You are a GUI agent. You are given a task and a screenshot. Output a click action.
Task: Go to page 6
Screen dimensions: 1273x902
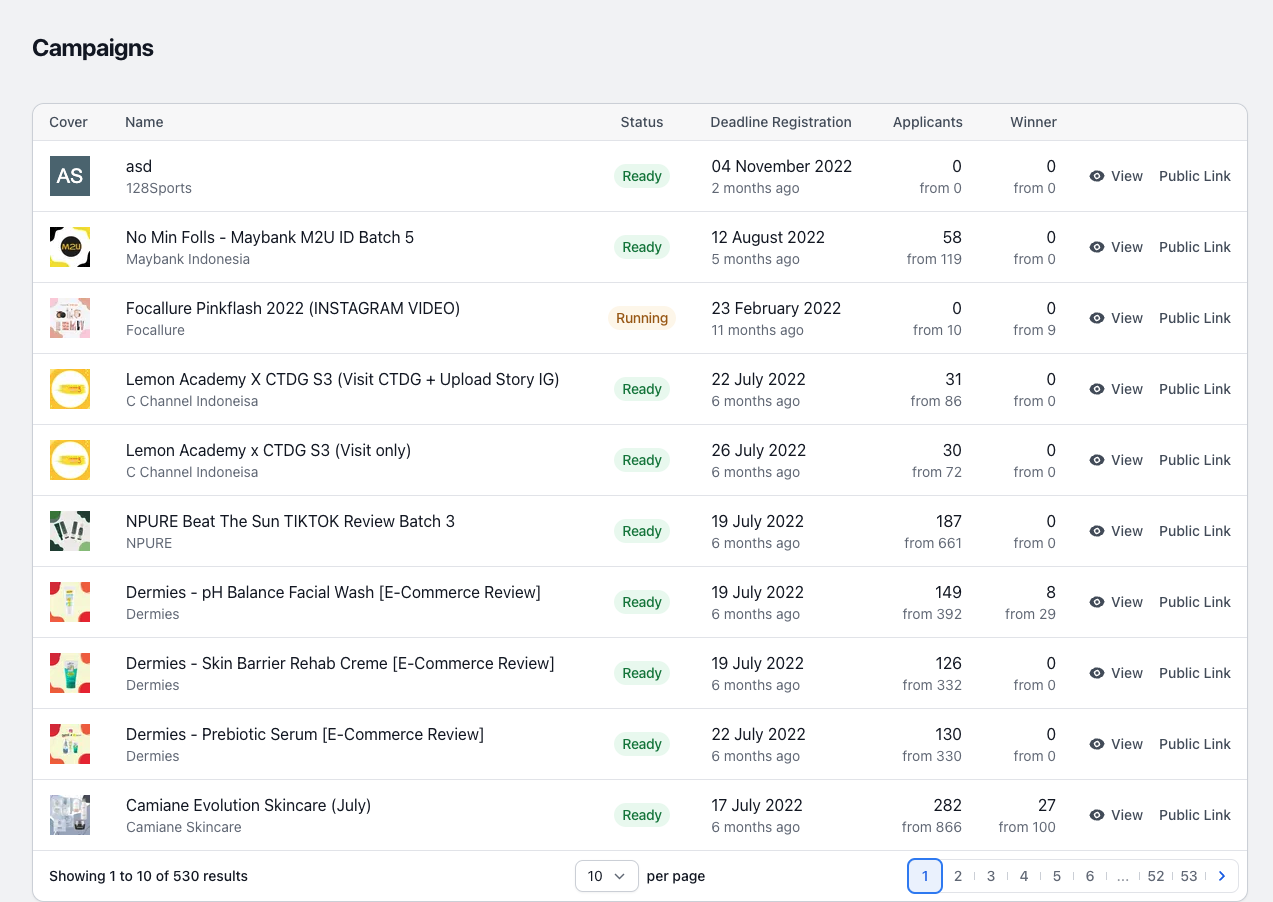1090,876
